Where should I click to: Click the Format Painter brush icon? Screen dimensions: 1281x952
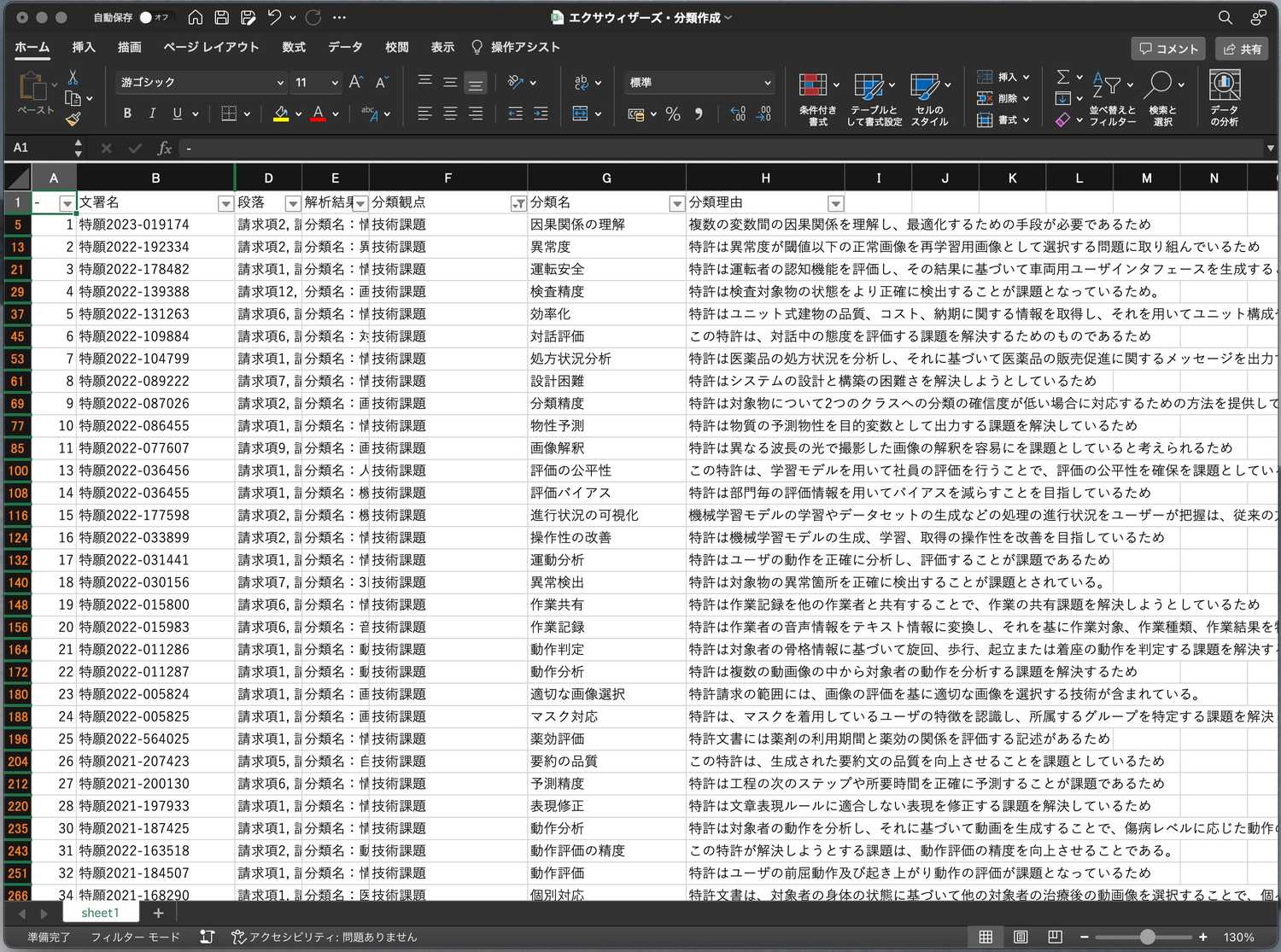73,119
